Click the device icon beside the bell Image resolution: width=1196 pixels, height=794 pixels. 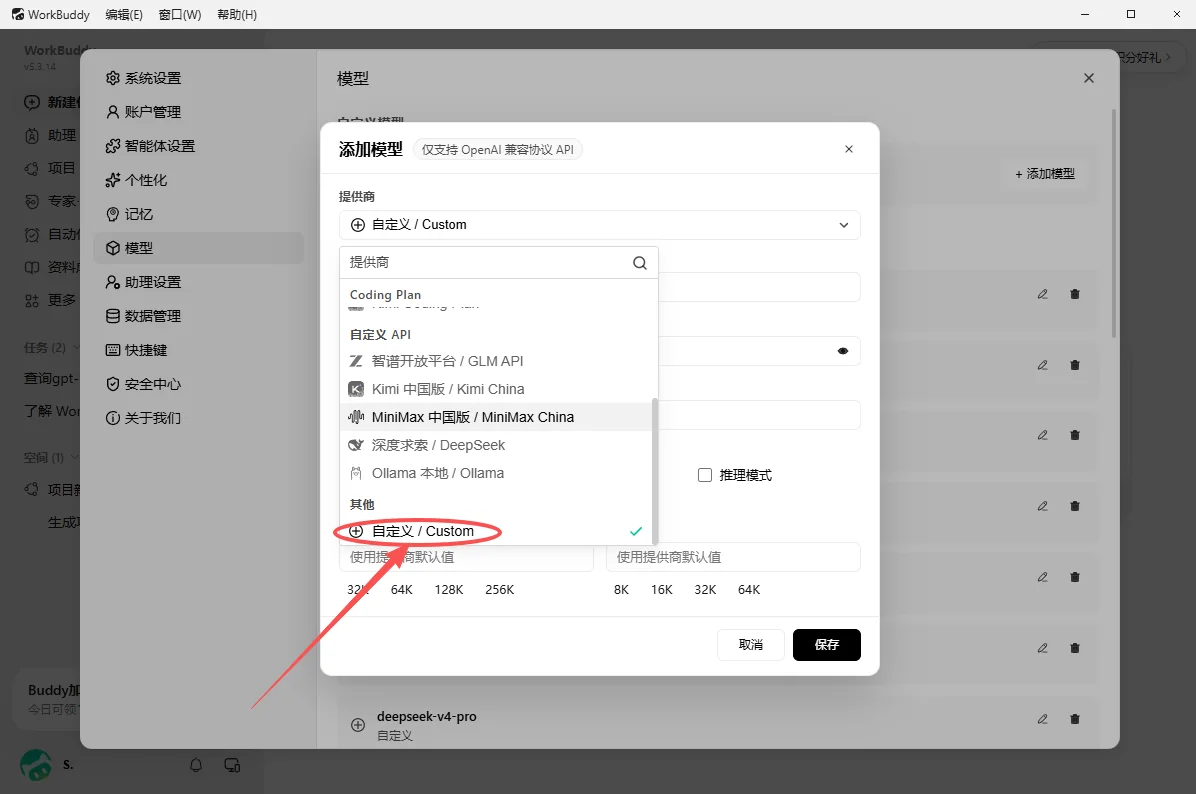click(x=233, y=765)
